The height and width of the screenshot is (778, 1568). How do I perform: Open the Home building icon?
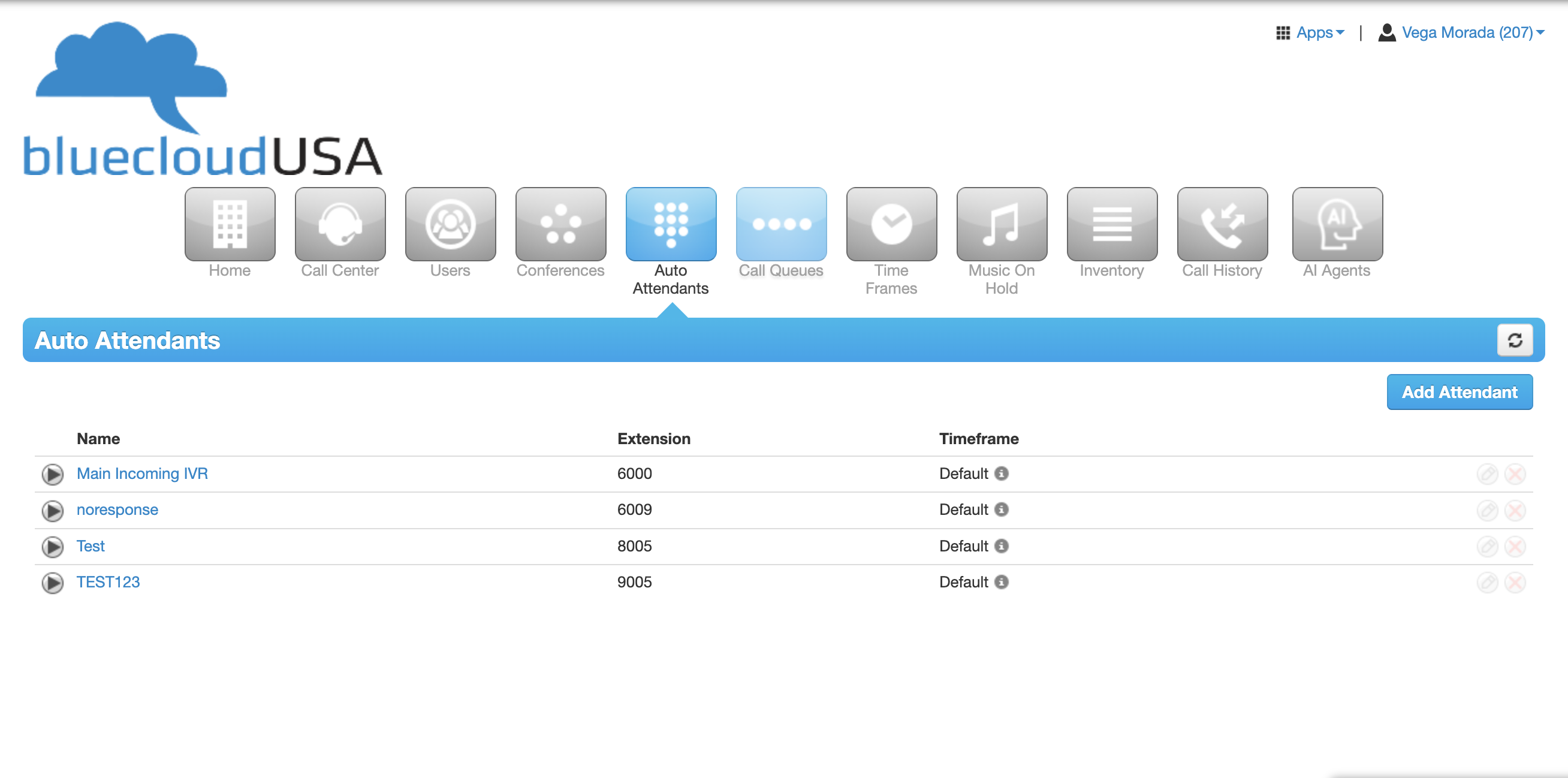(x=230, y=224)
